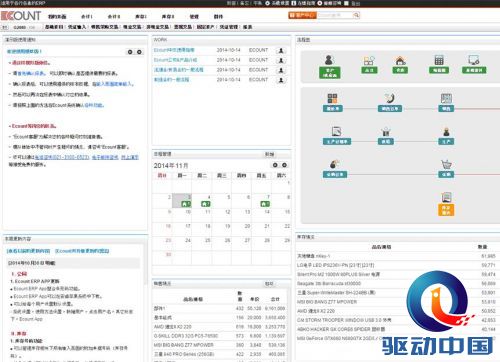The image size is (500, 362).
Task: Click the customer person icon in flowchart
Action: (x=329, y=60)
